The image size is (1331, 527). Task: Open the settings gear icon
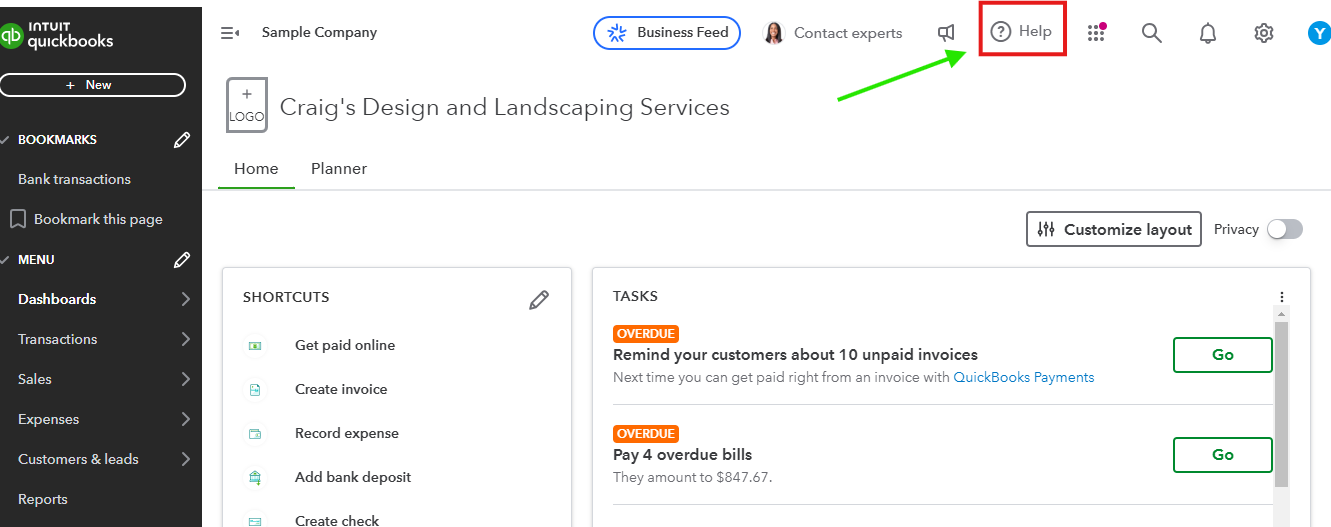tap(1264, 33)
